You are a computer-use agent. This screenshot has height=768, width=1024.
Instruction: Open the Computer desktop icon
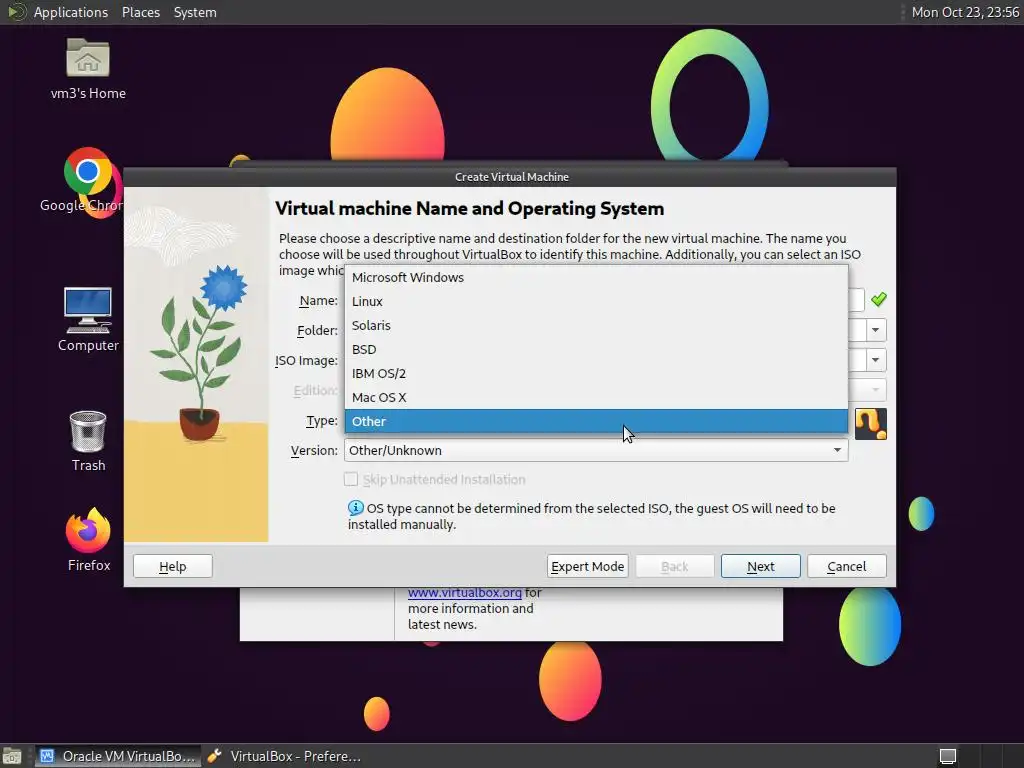[x=88, y=310]
